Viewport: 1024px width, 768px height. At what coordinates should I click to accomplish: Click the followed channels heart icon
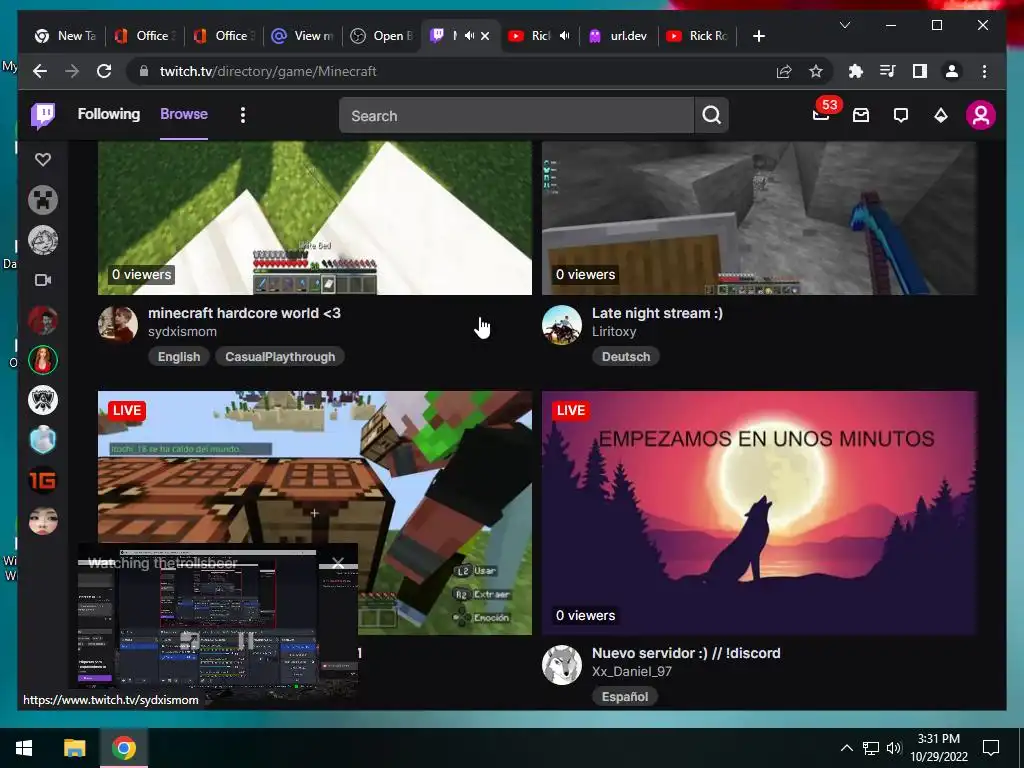pyautogui.click(x=43, y=159)
